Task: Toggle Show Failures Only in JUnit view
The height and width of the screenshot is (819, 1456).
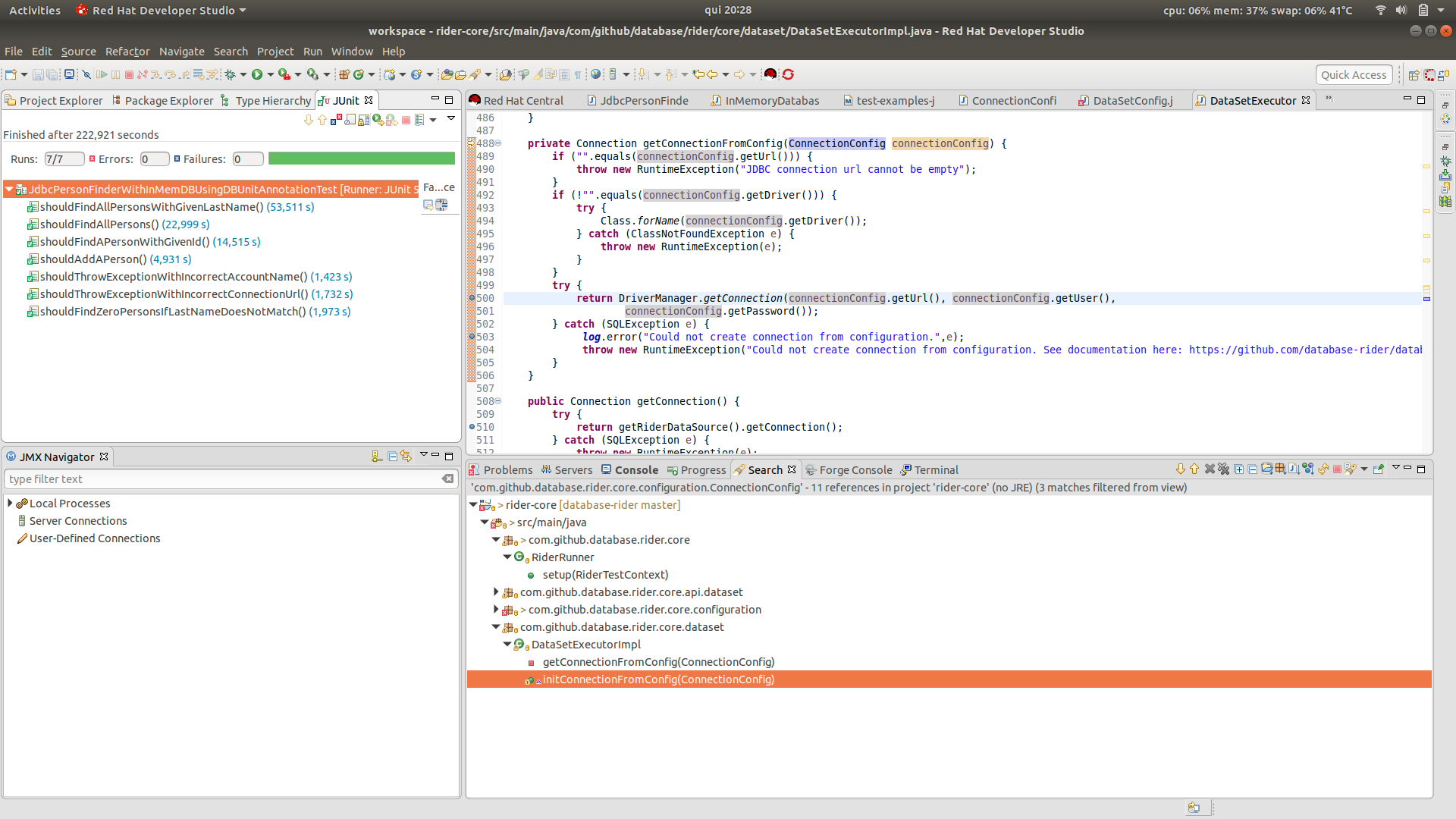Action: 336,120
